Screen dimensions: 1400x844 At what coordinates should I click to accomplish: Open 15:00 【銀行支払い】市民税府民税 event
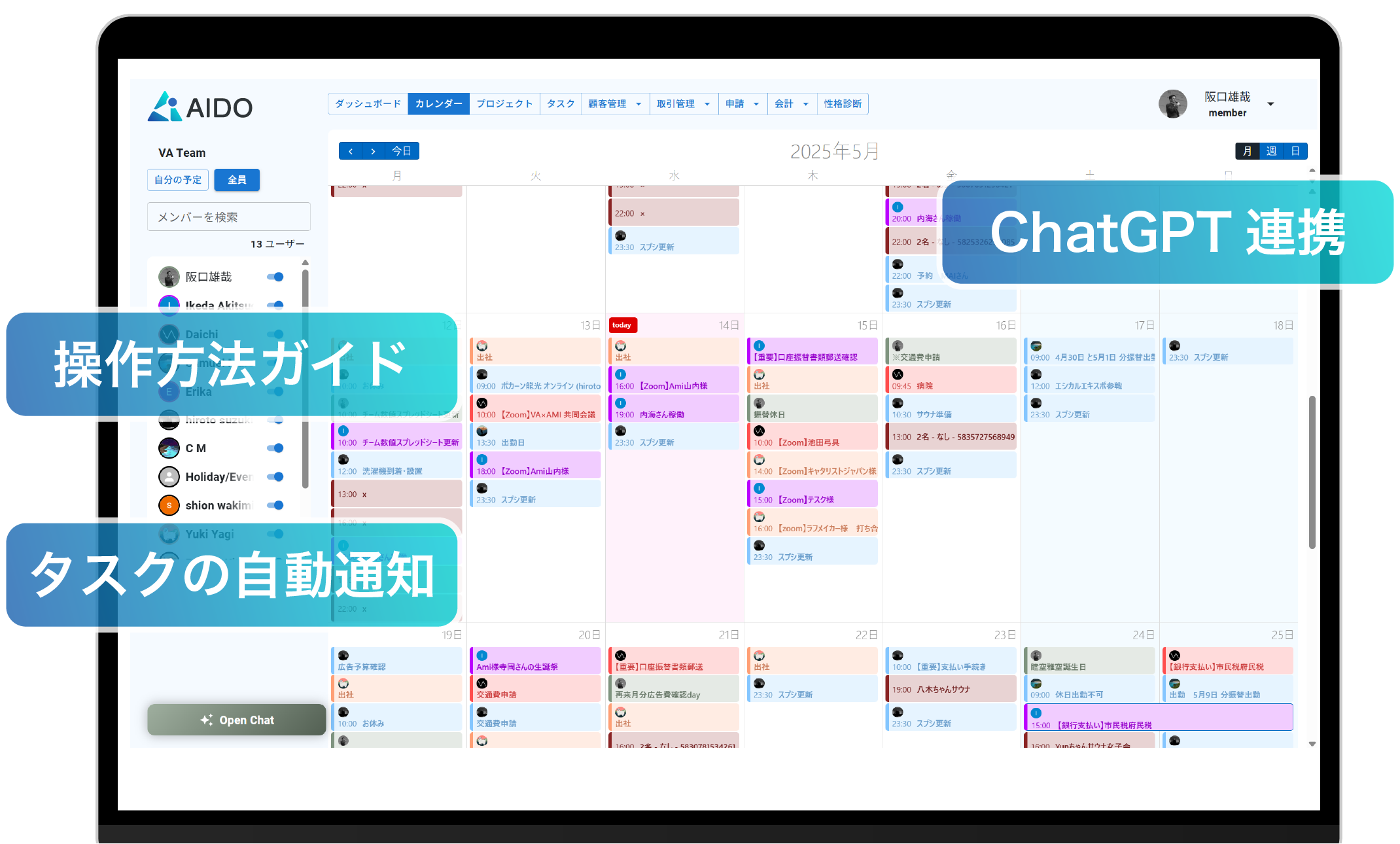point(1159,718)
